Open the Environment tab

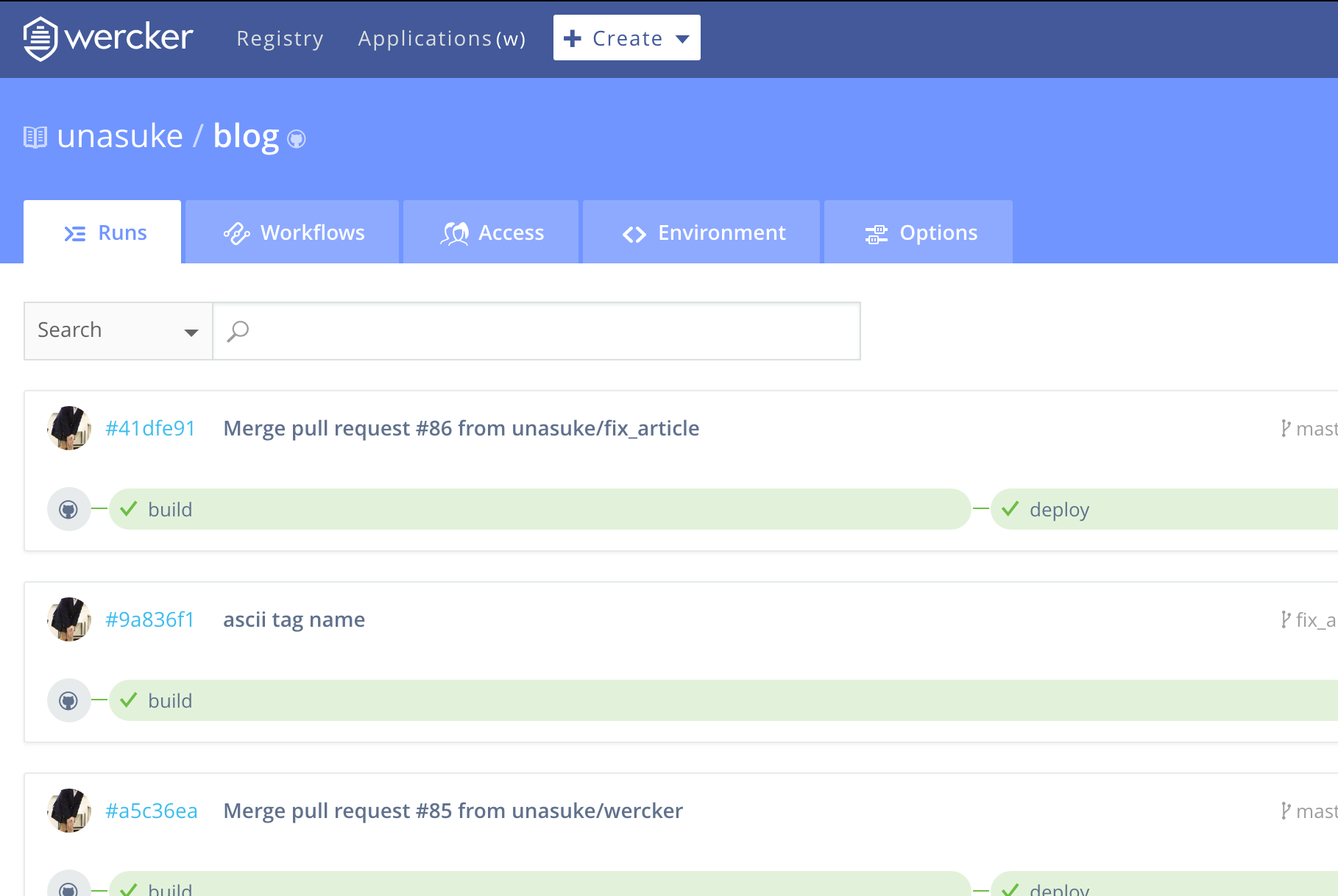pos(701,232)
